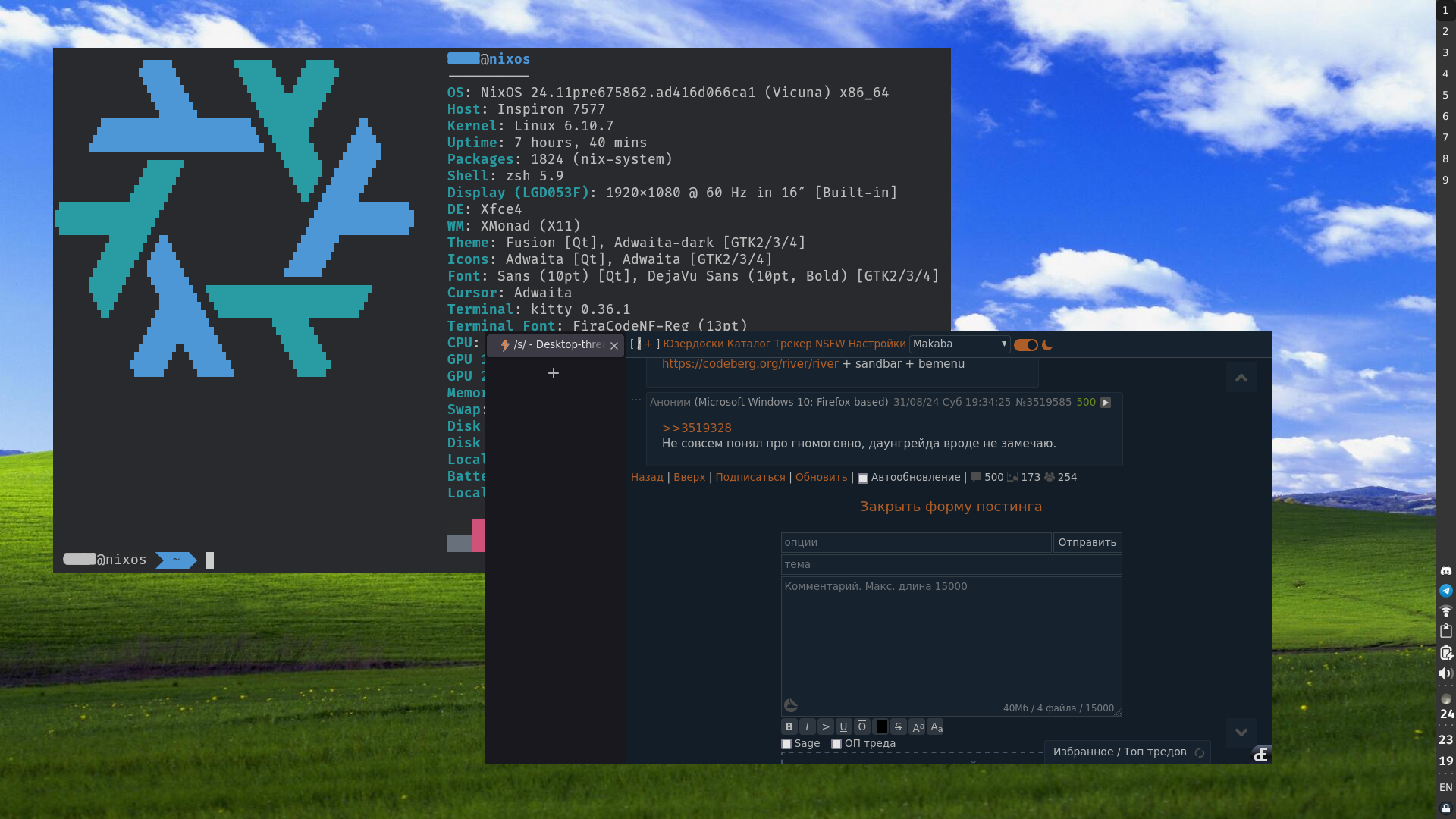Insert quote using the > button
The width and height of the screenshot is (1456, 819).
click(825, 726)
